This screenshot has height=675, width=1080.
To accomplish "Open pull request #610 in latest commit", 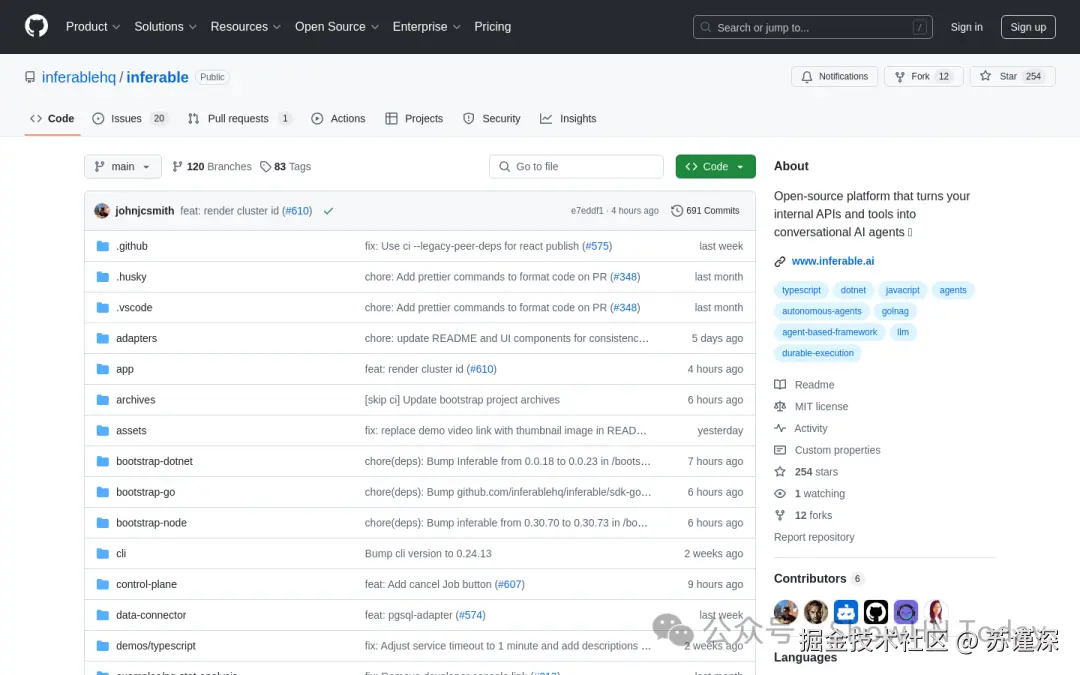I will tap(298, 211).
